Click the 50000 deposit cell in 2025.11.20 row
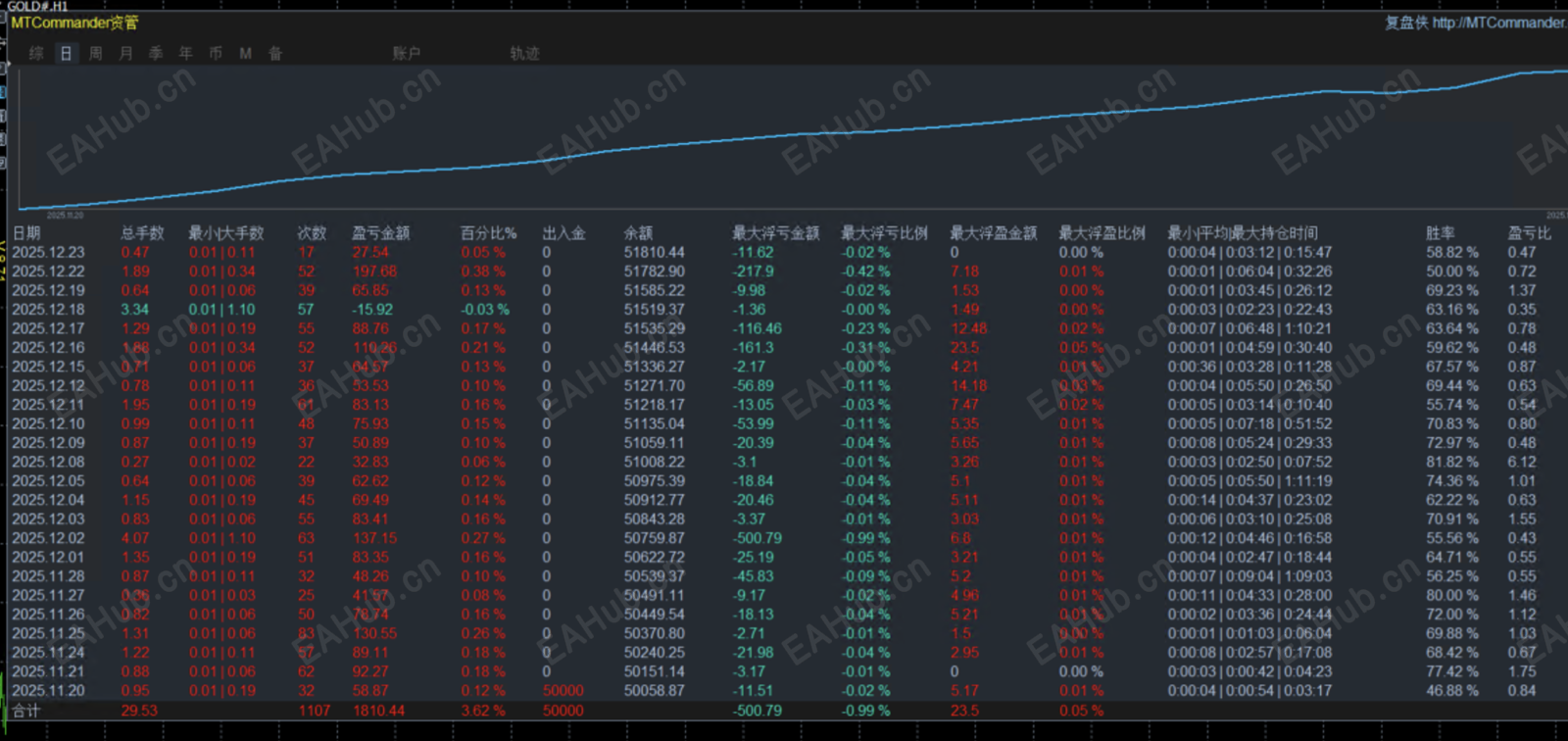 (x=563, y=691)
